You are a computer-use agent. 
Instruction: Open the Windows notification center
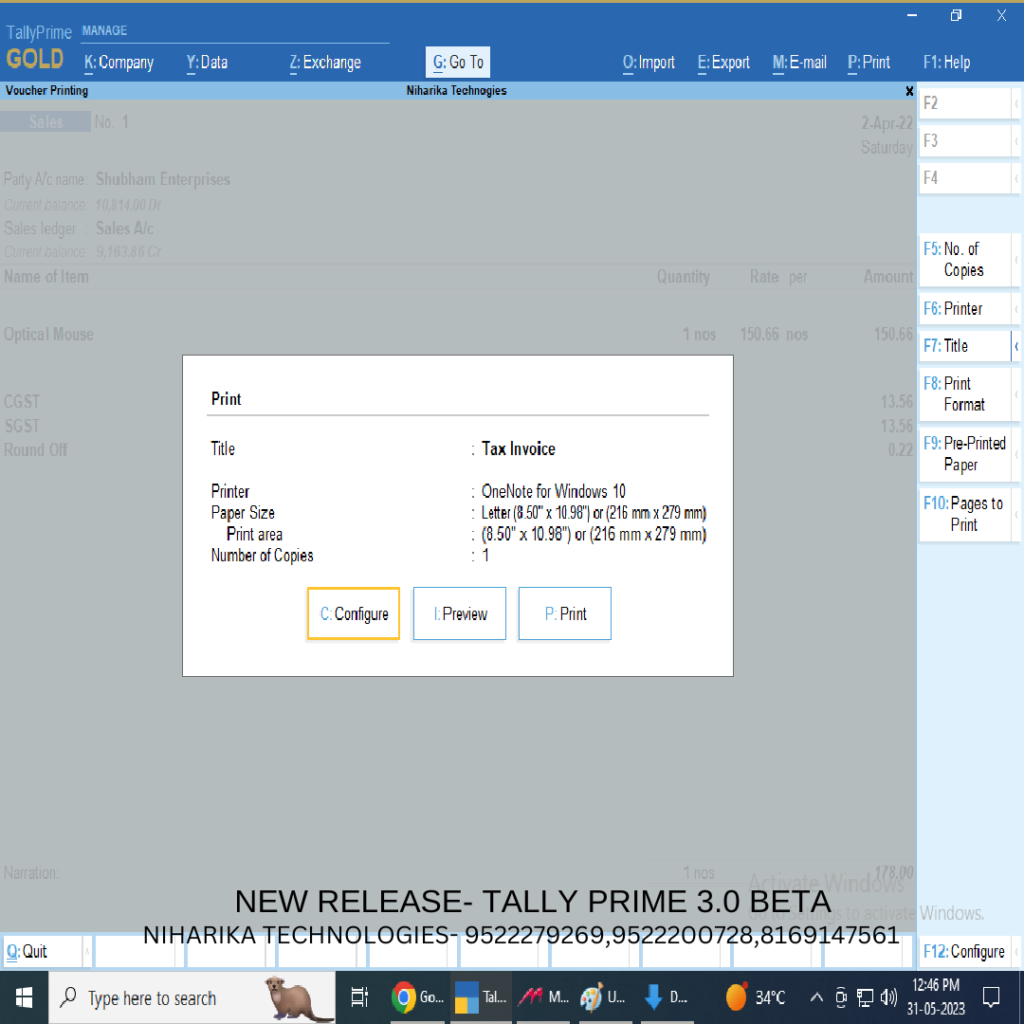(x=991, y=997)
